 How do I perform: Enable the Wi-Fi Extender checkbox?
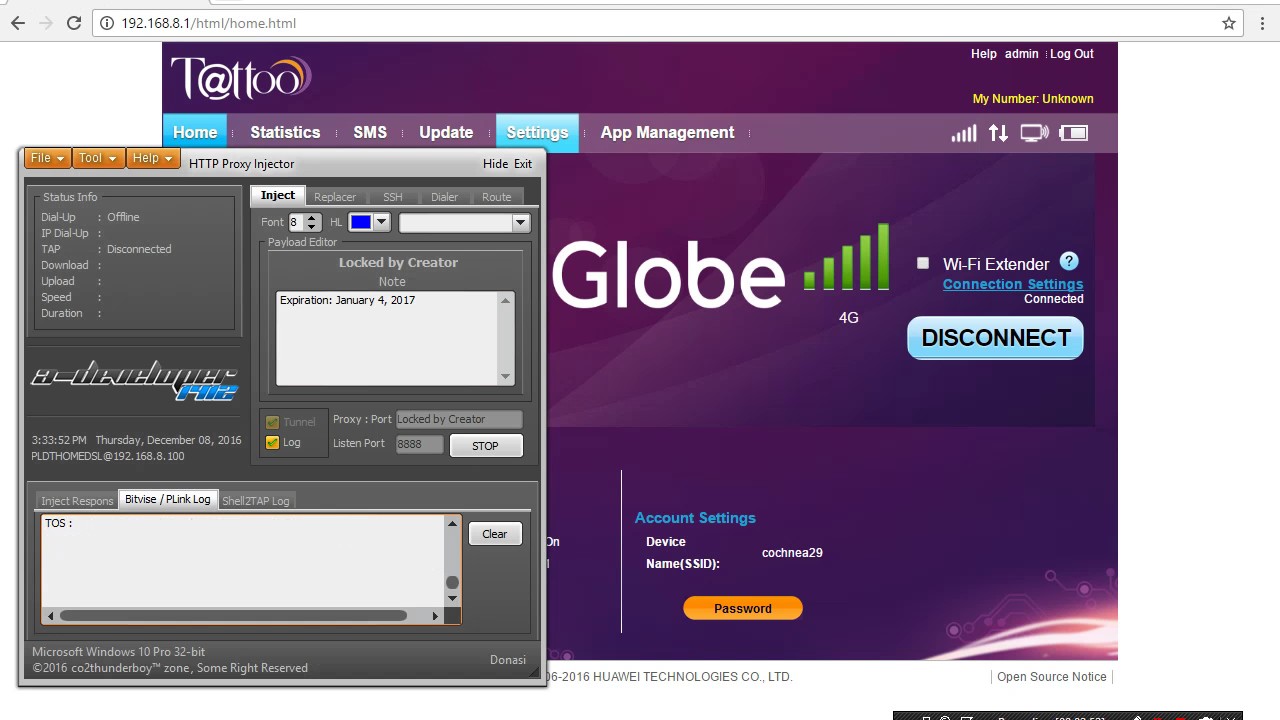pyautogui.click(x=923, y=263)
